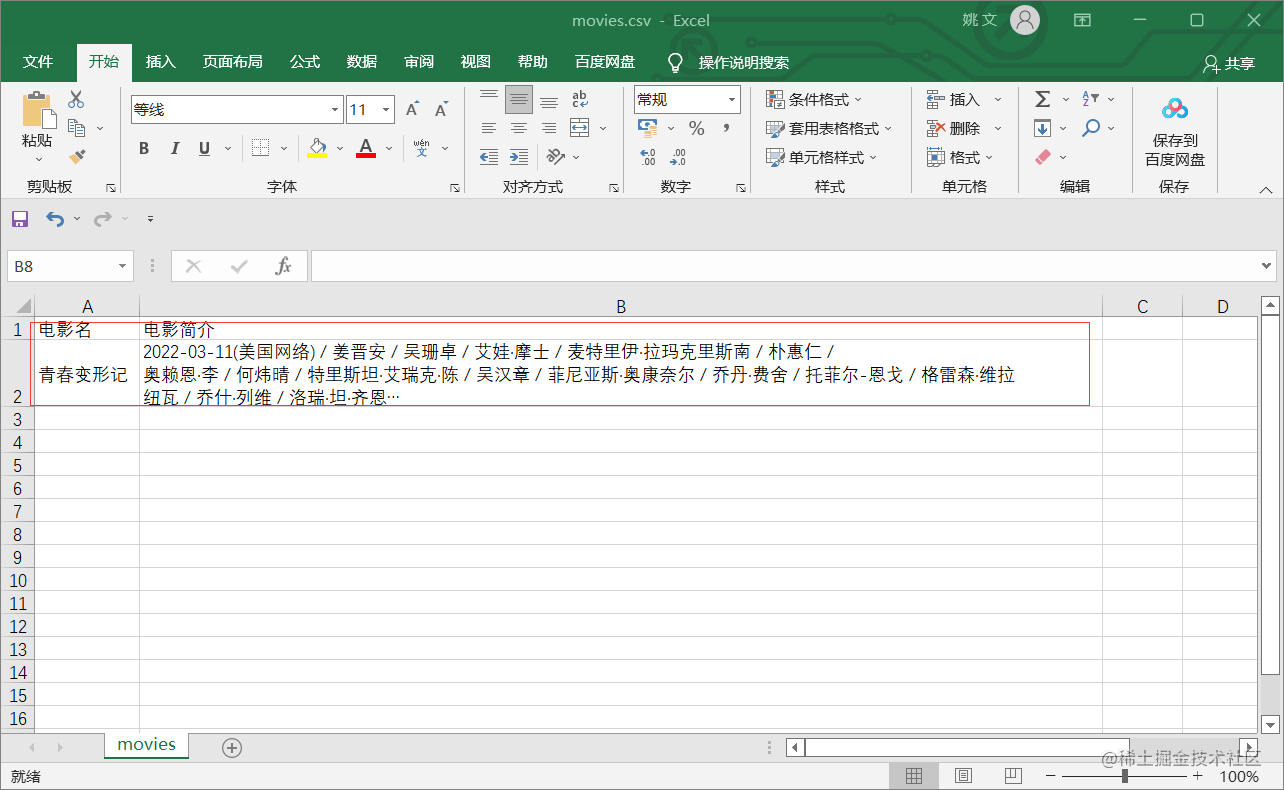
Task: Apply accounting number format (currency icon)
Action: click(647, 128)
